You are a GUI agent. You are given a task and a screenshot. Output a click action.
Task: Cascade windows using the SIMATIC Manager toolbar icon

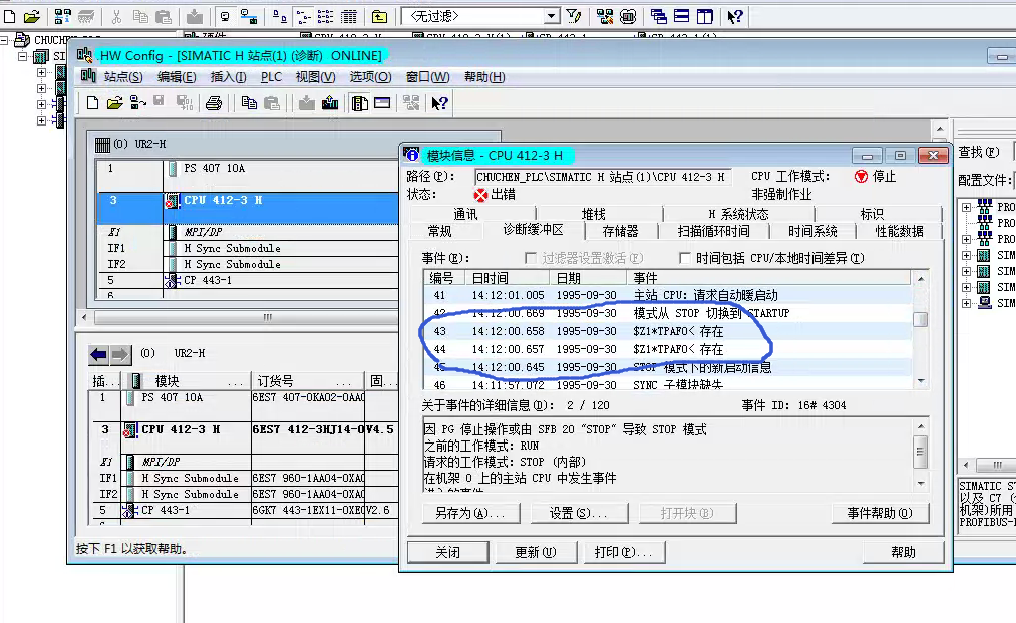[658, 16]
